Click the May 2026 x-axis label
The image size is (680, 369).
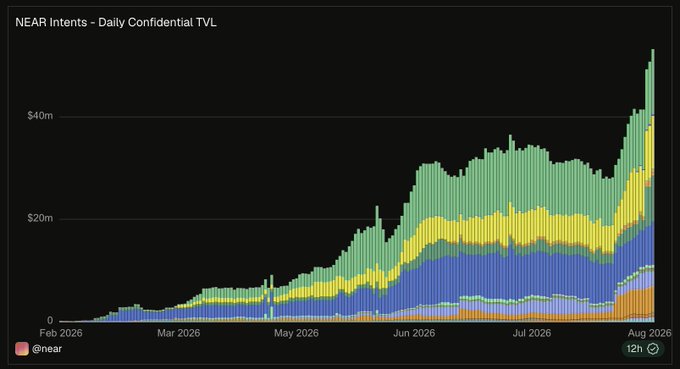(296, 333)
